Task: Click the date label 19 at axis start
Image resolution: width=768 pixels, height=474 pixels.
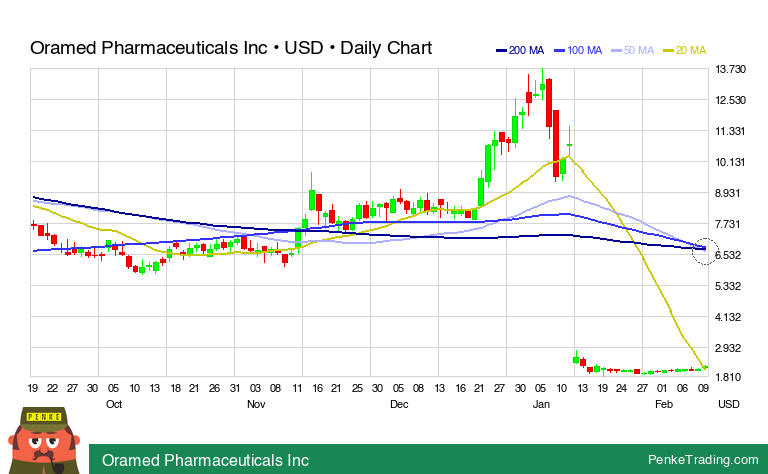Action: [33, 388]
